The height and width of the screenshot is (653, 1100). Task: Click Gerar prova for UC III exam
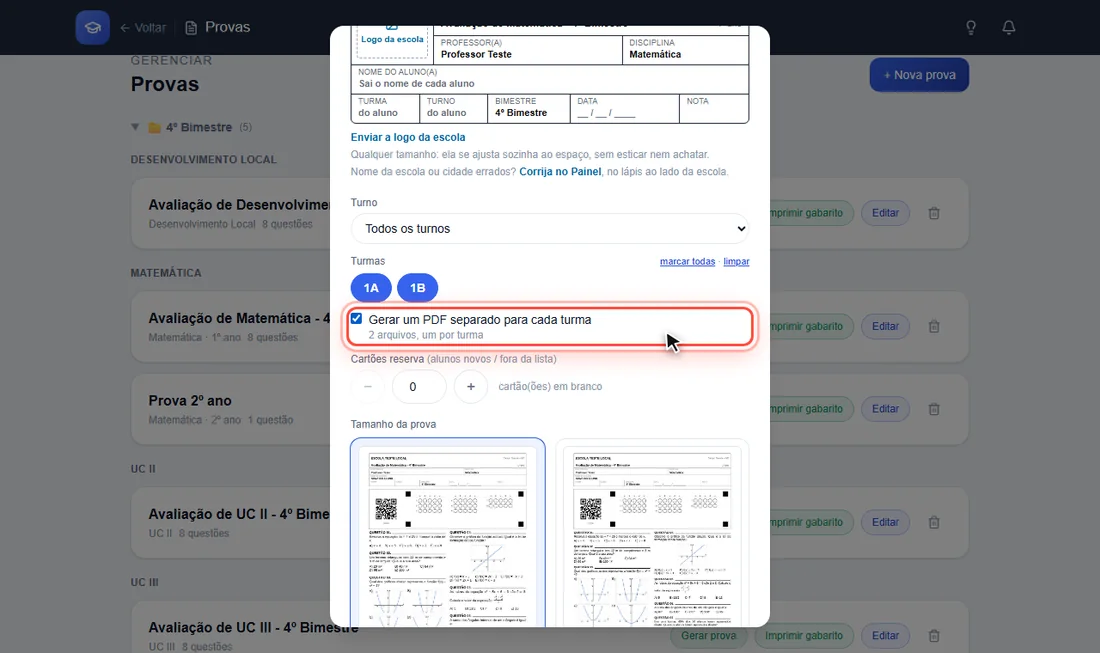[x=709, y=636]
